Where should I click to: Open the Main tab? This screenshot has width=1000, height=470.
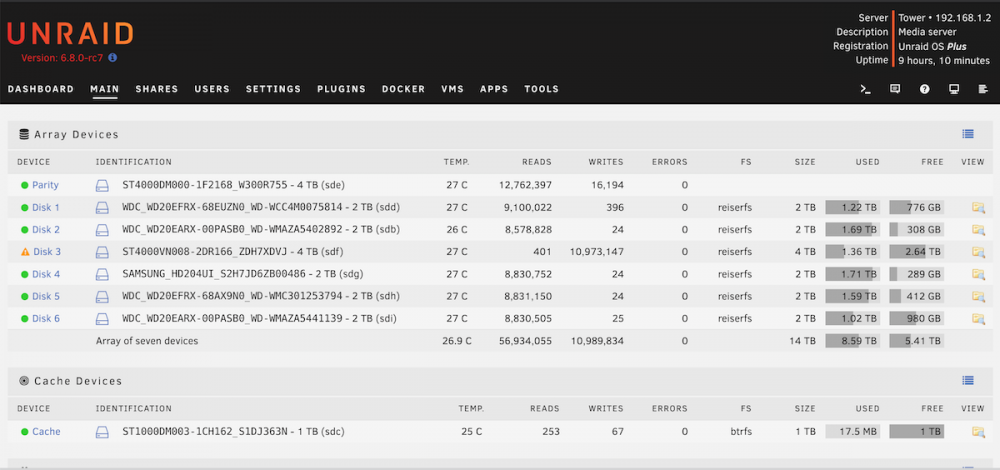(105, 89)
